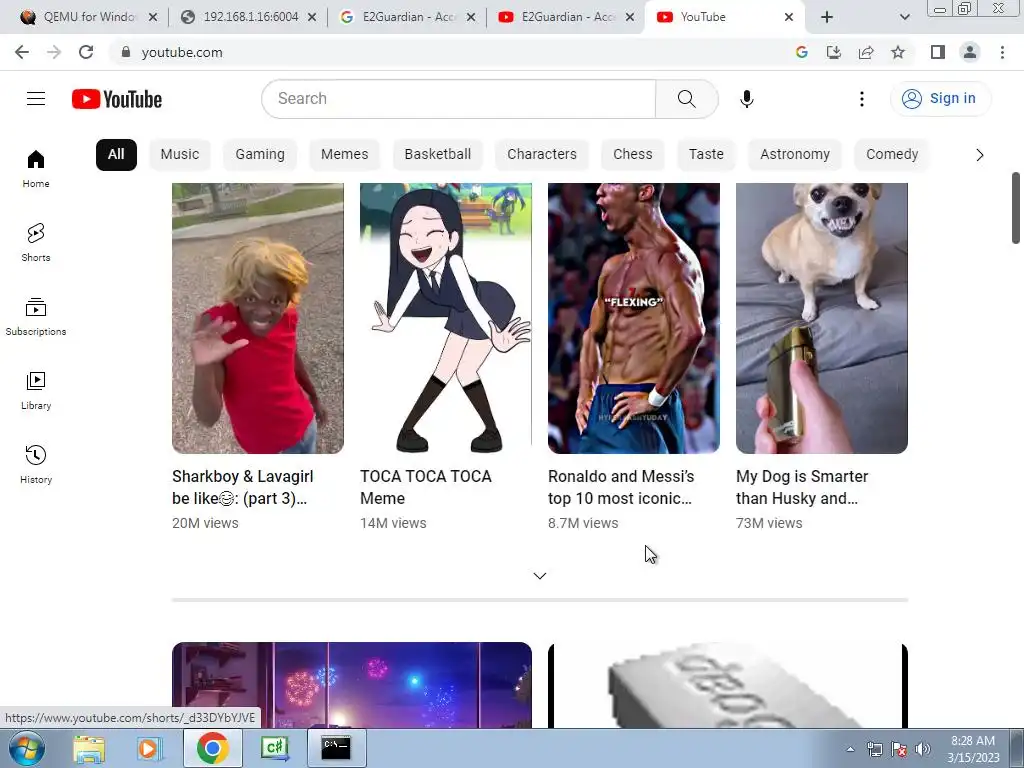1024x768 pixels.
Task: Click the Chrome taskbar icon
Action: tap(212, 748)
